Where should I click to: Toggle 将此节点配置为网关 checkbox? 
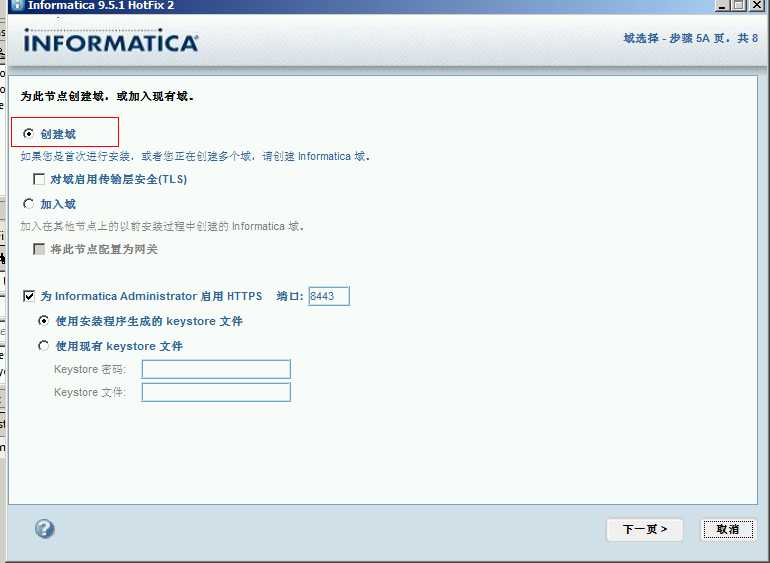(39, 249)
